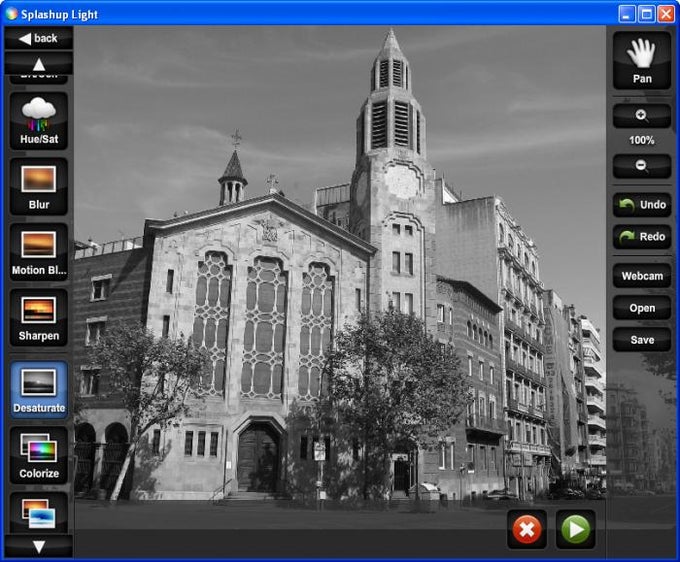This screenshot has height=562, width=680.
Task: Choose the Sharpen filter
Action: point(39,318)
